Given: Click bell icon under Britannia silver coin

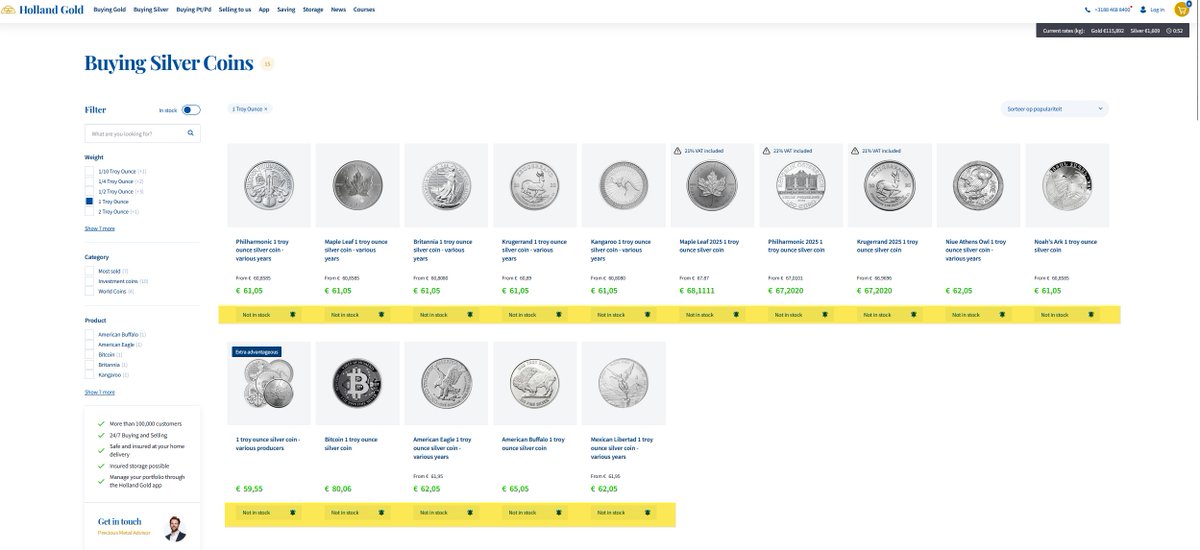Looking at the screenshot, I should point(470,314).
